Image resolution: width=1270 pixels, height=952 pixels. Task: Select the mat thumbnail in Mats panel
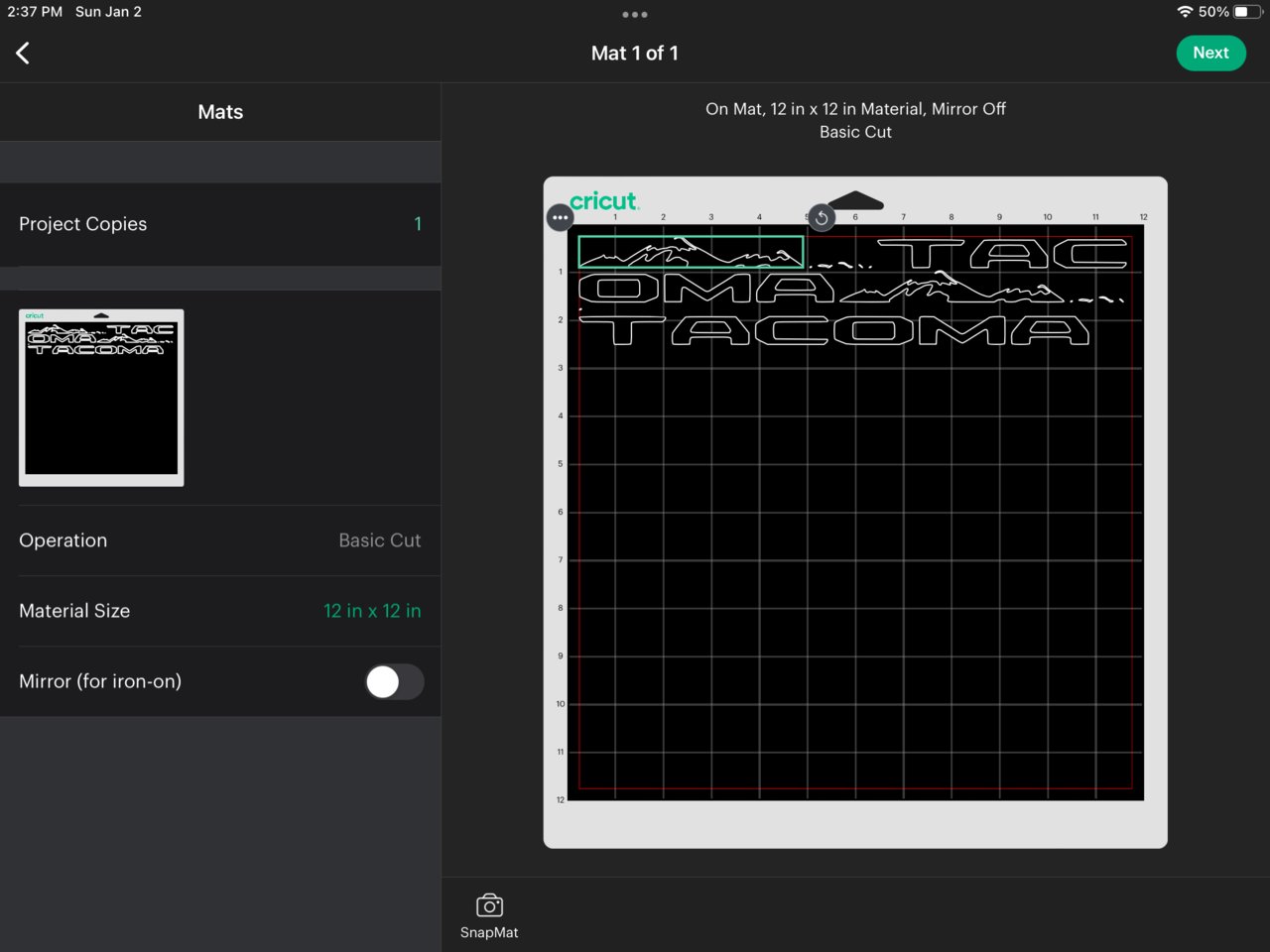coord(101,398)
